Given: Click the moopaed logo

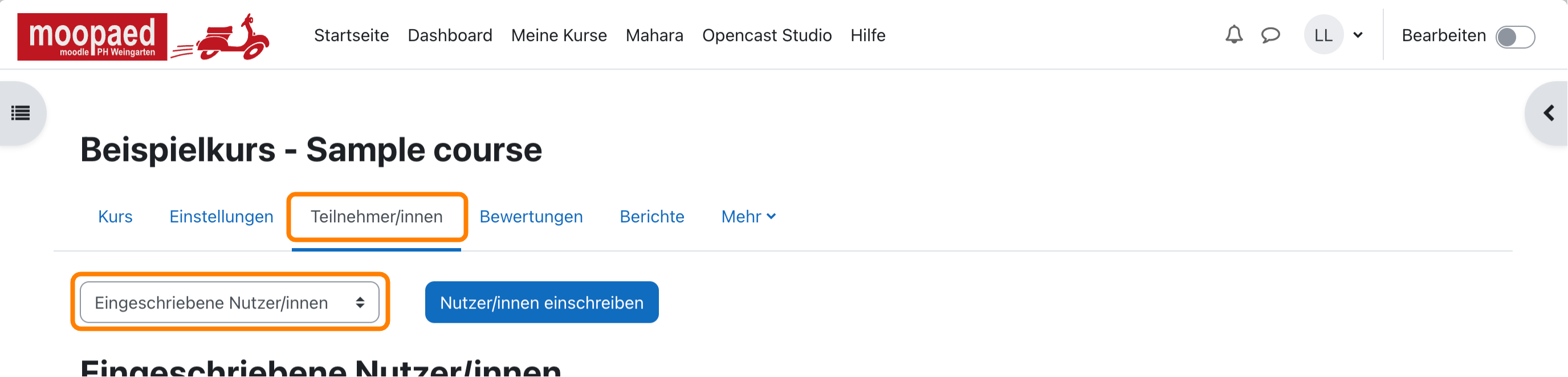Looking at the screenshot, I should point(92,37).
